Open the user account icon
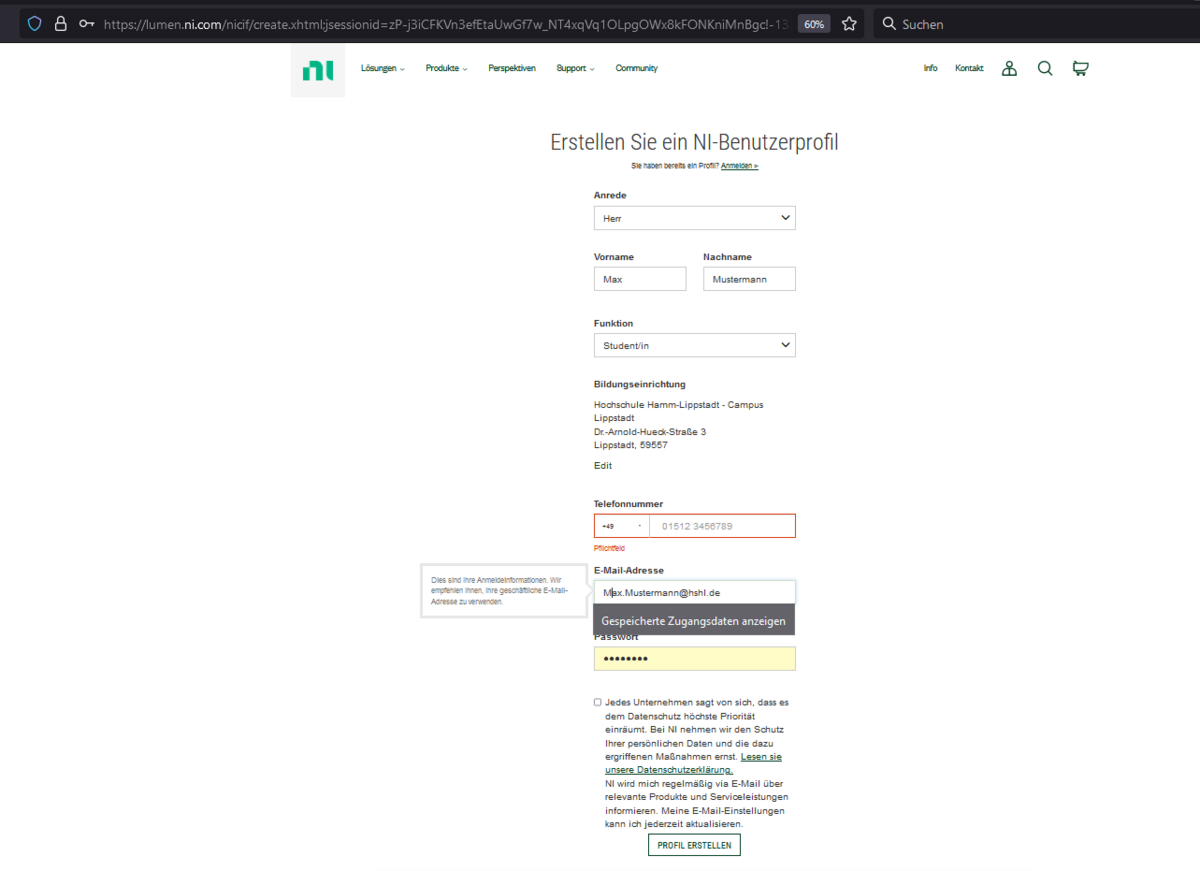 pyautogui.click(x=1009, y=69)
